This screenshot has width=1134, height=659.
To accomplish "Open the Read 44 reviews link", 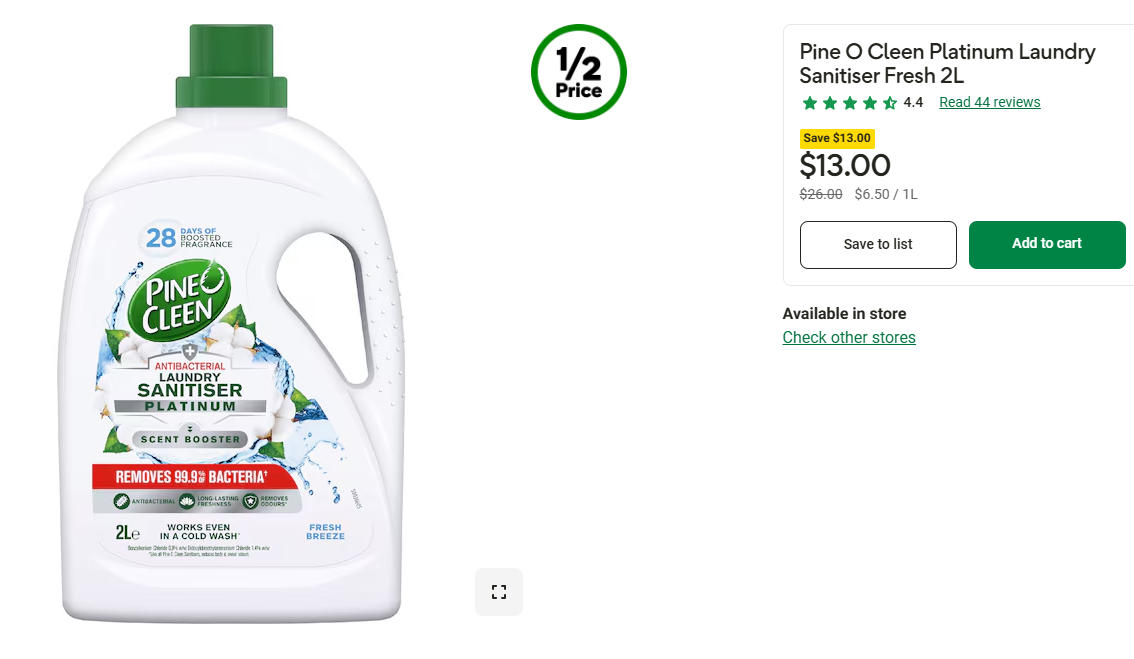I will pos(989,102).
